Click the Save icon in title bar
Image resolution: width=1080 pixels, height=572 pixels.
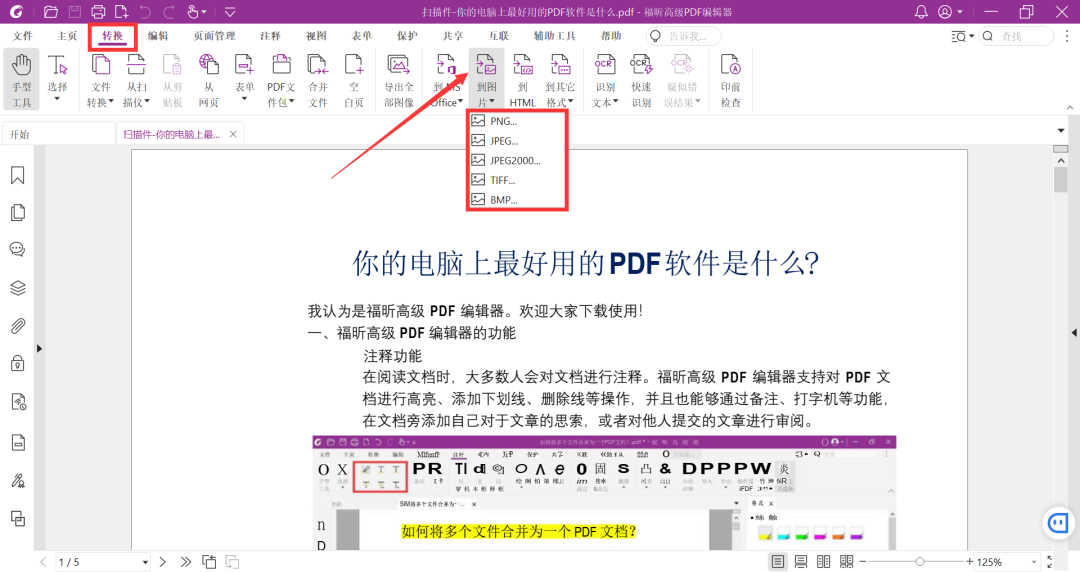tap(74, 12)
